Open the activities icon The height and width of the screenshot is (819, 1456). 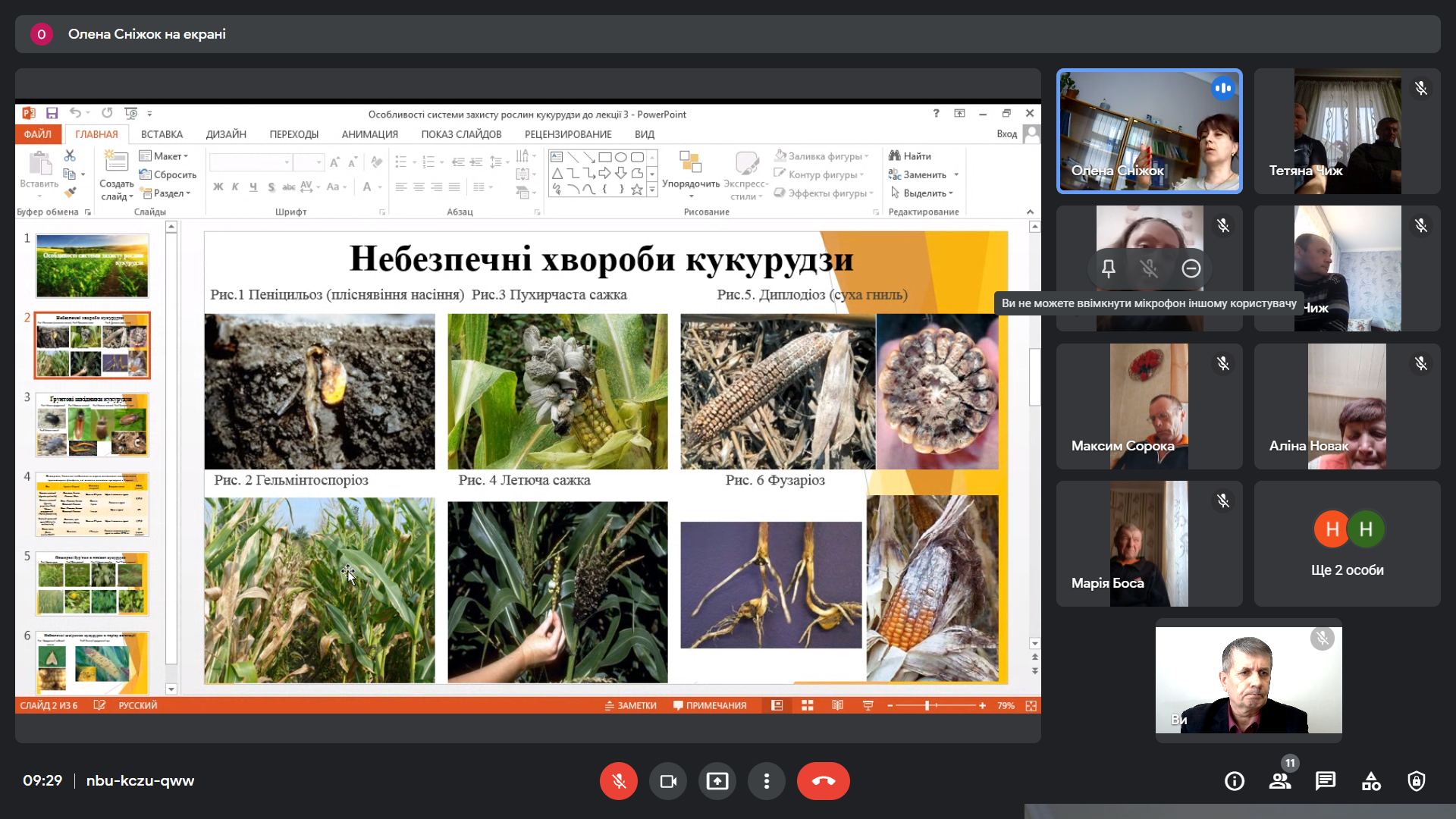[x=1371, y=781]
